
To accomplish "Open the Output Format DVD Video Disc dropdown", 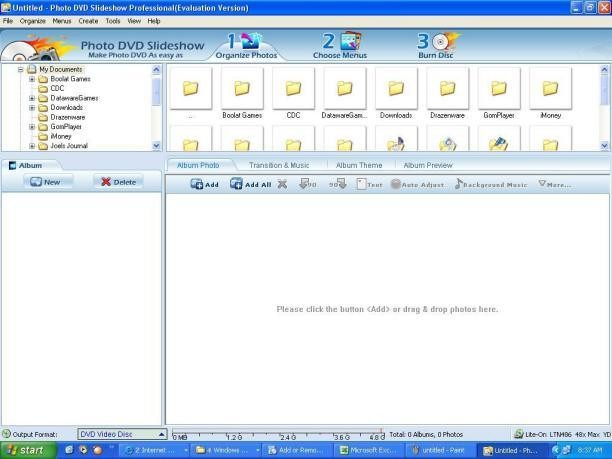I will coord(122,434).
